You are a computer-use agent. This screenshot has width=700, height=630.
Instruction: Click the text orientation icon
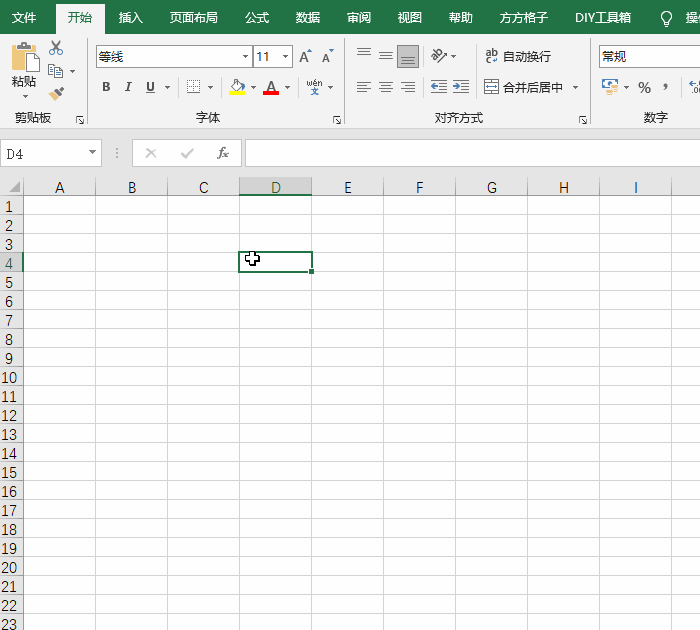point(439,56)
